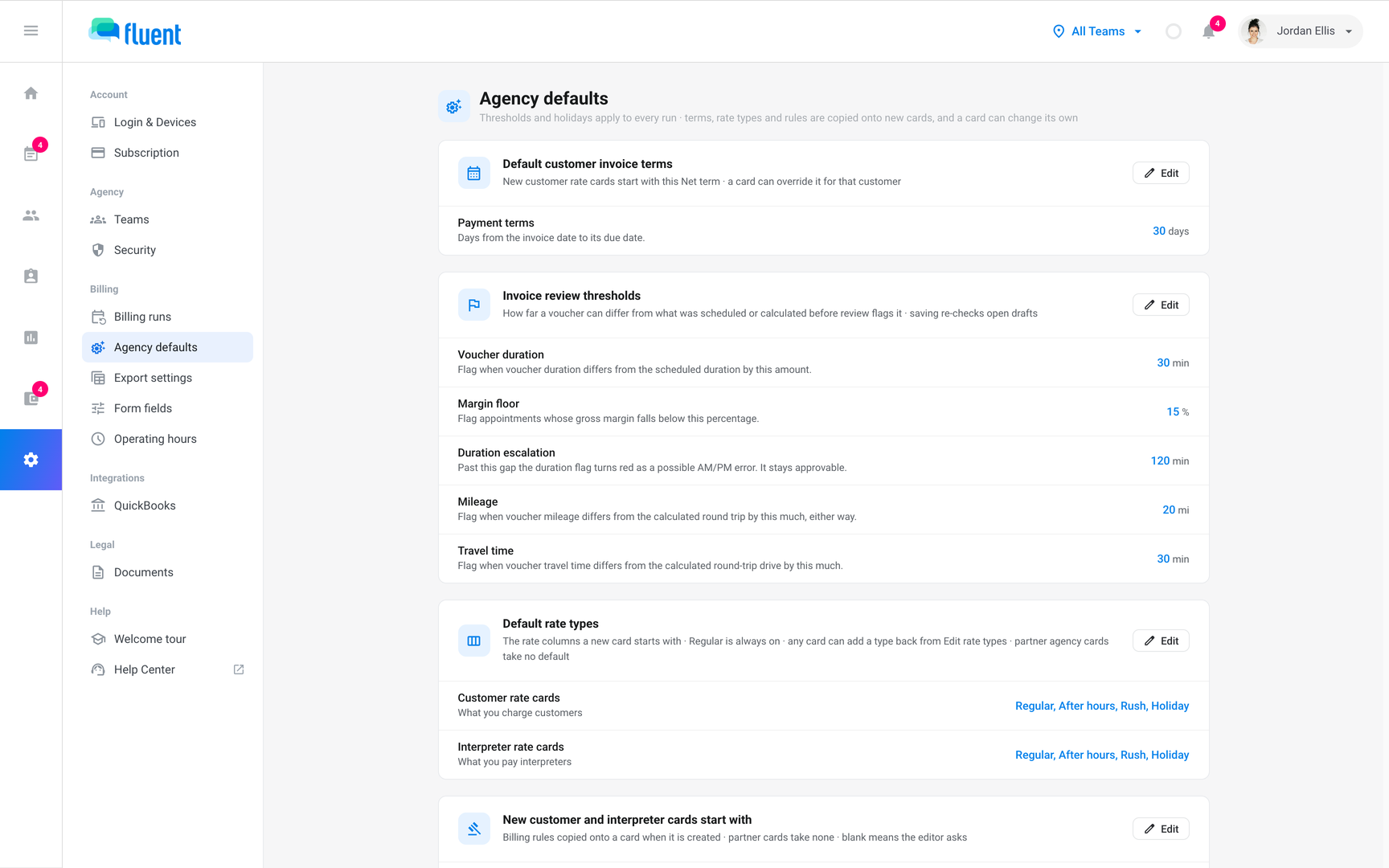
Task: Click the gavel icon for new cards rules
Action: coord(474,829)
